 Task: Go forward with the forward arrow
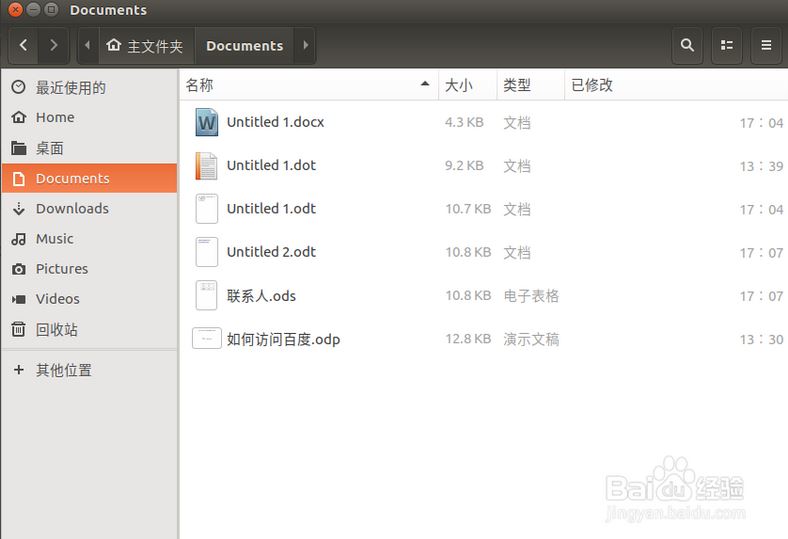tap(53, 45)
